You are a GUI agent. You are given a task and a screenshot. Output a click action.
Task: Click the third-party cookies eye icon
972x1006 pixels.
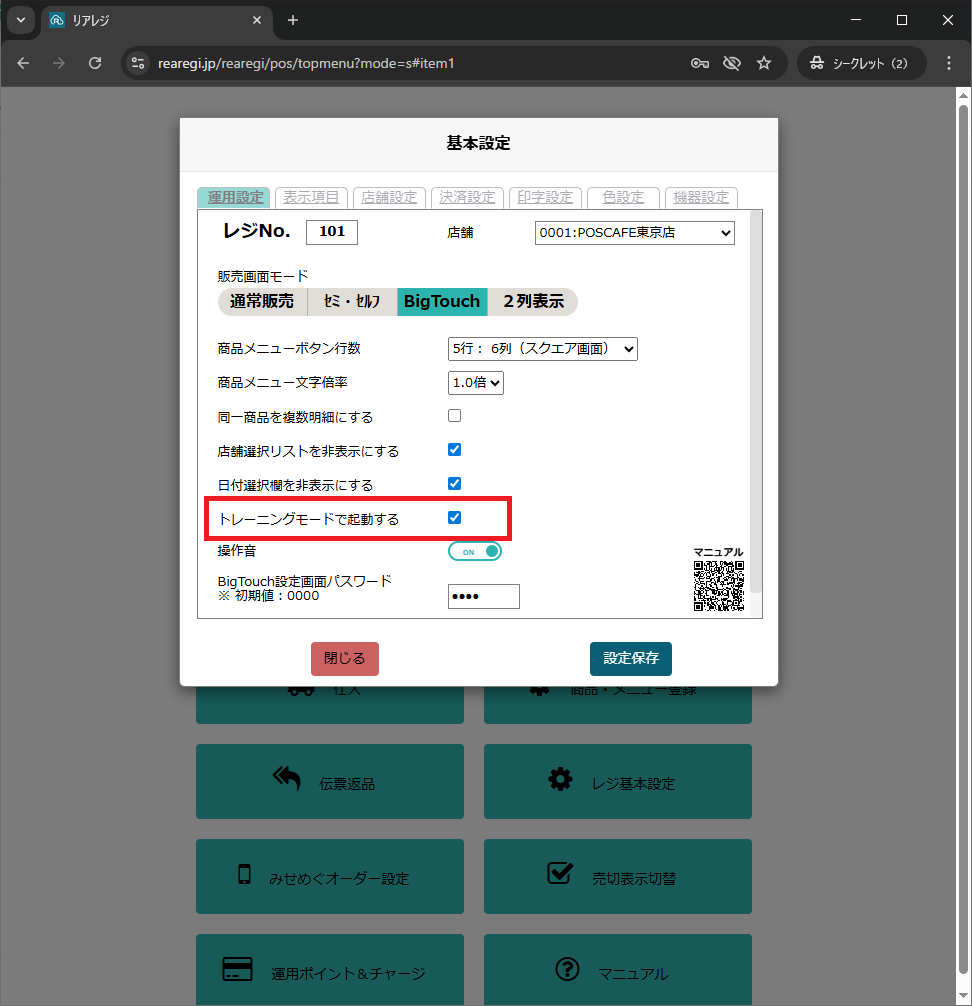(x=731, y=63)
